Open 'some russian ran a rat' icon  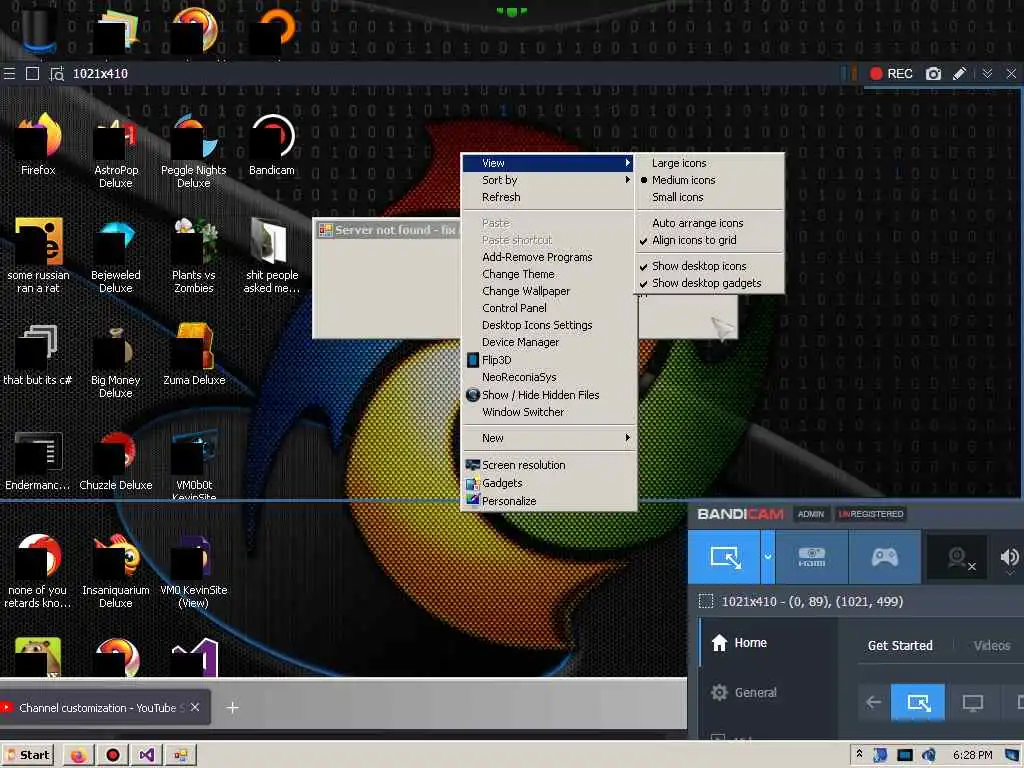click(38, 256)
